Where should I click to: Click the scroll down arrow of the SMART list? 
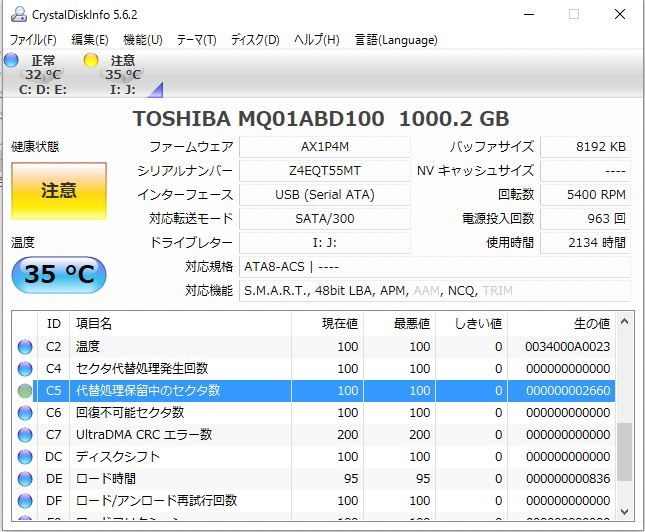(624, 512)
